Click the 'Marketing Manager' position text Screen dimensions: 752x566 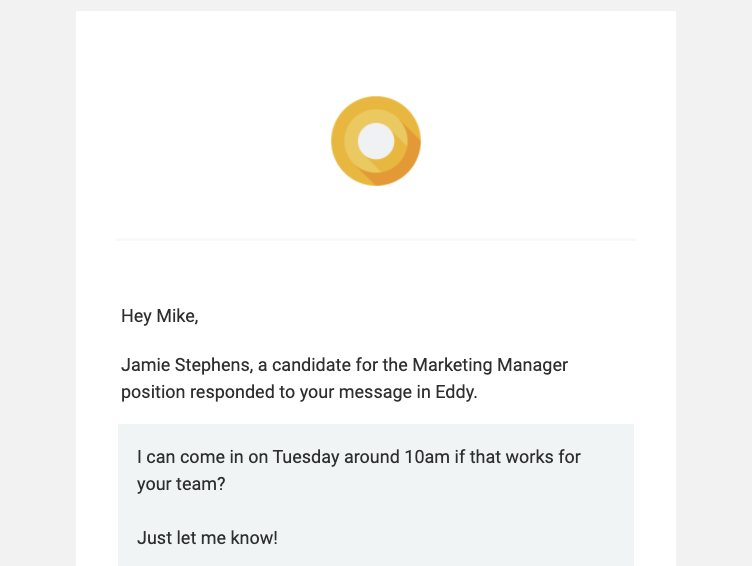coord(490,366)
